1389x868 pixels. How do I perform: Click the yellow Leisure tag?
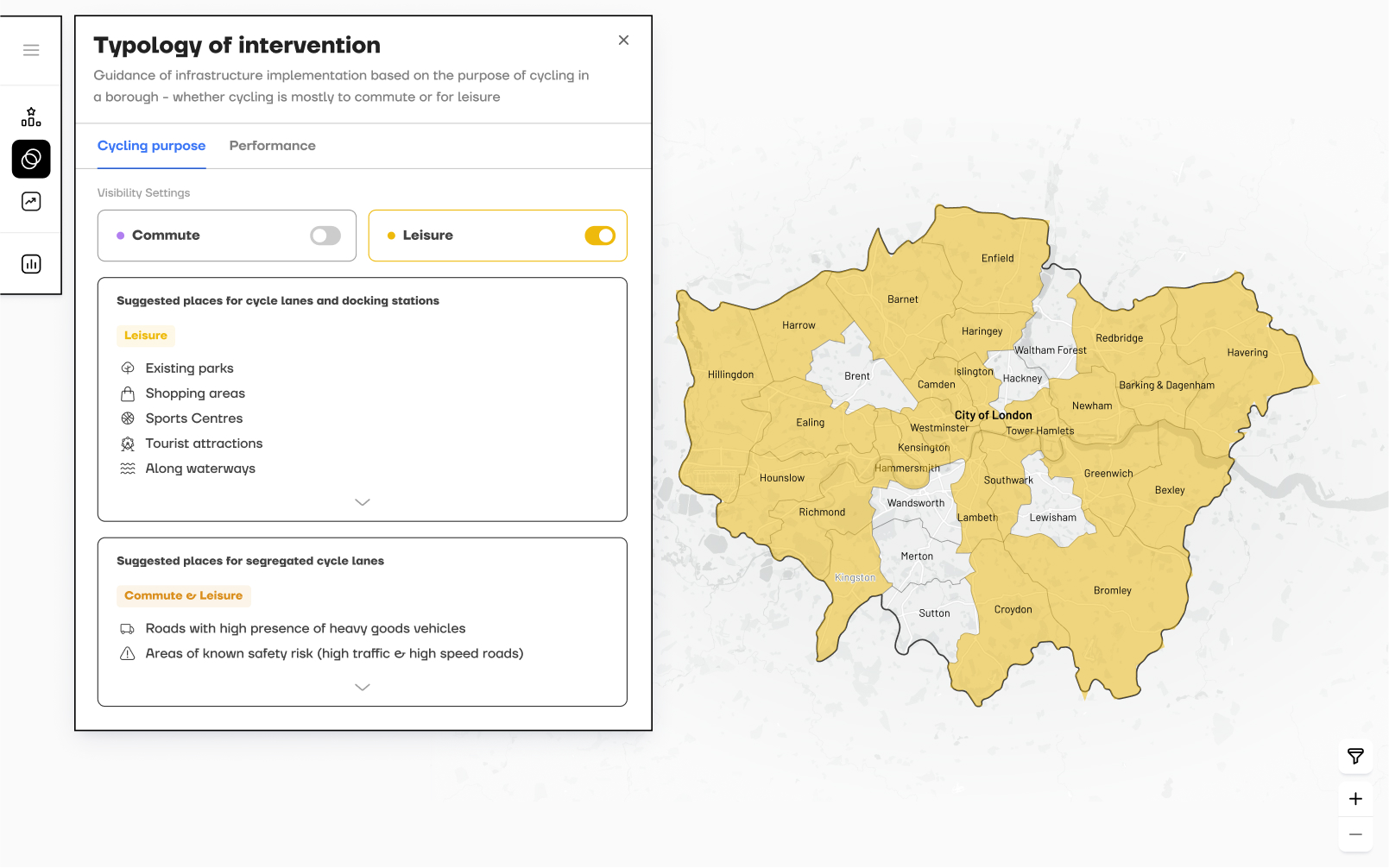tap(146, 336)
